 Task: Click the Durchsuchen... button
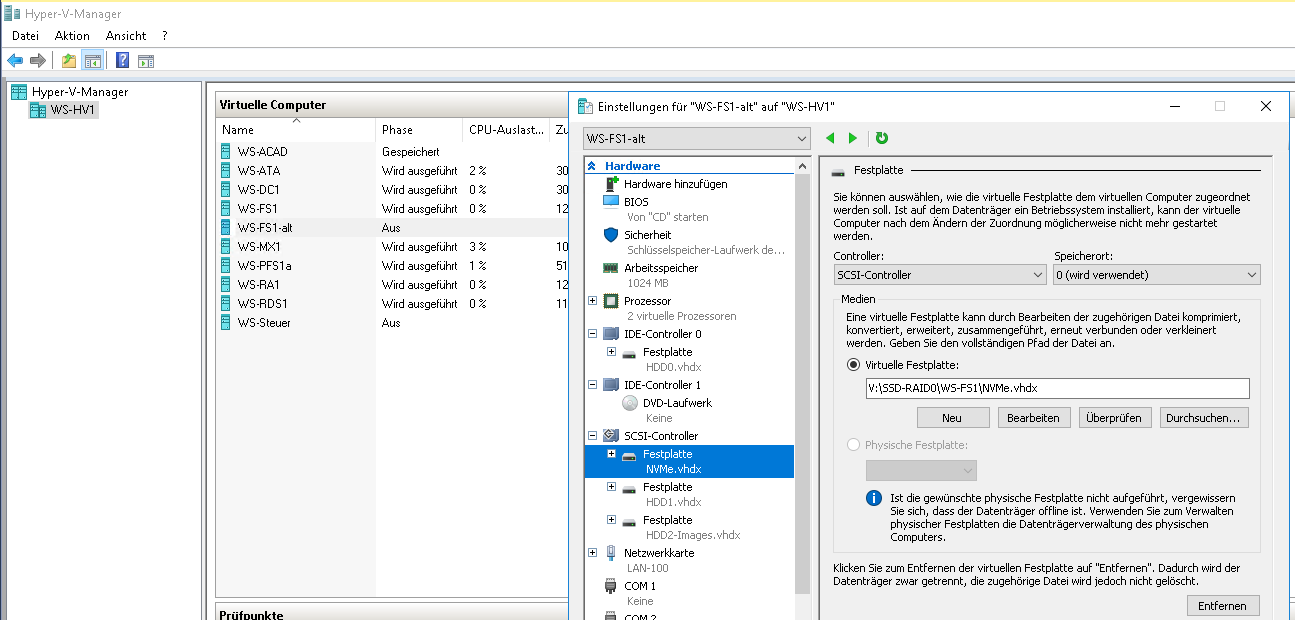[1204, 418]
